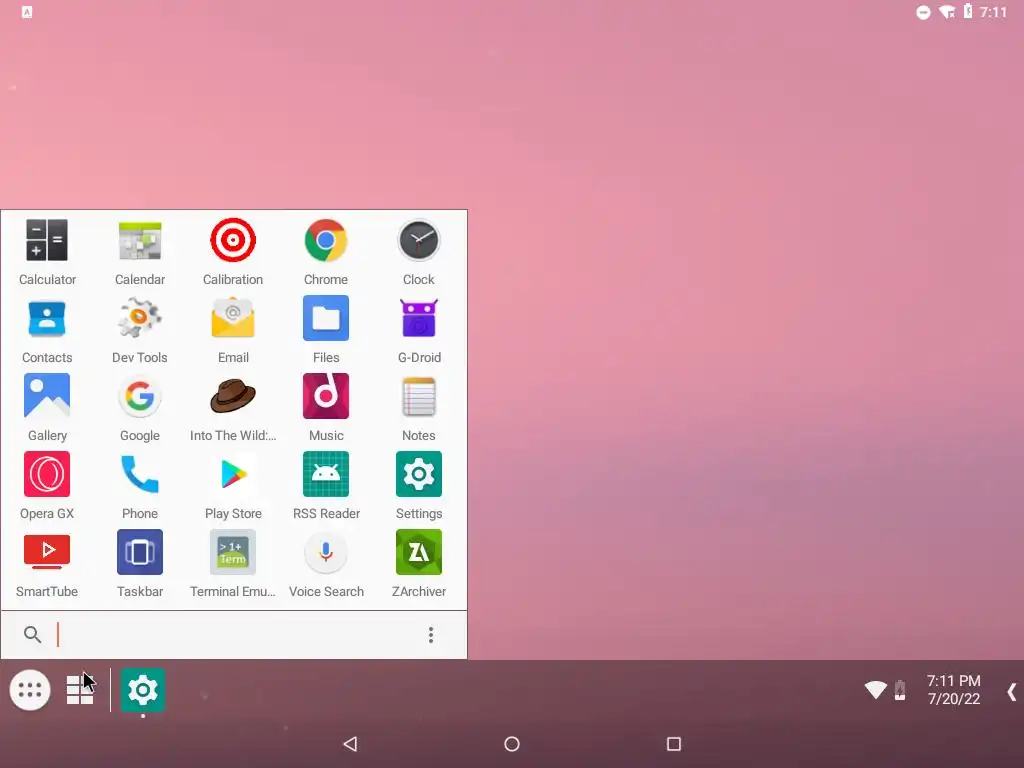Tap the Home navigation button
1024x768 pixels.
(512, 744)
